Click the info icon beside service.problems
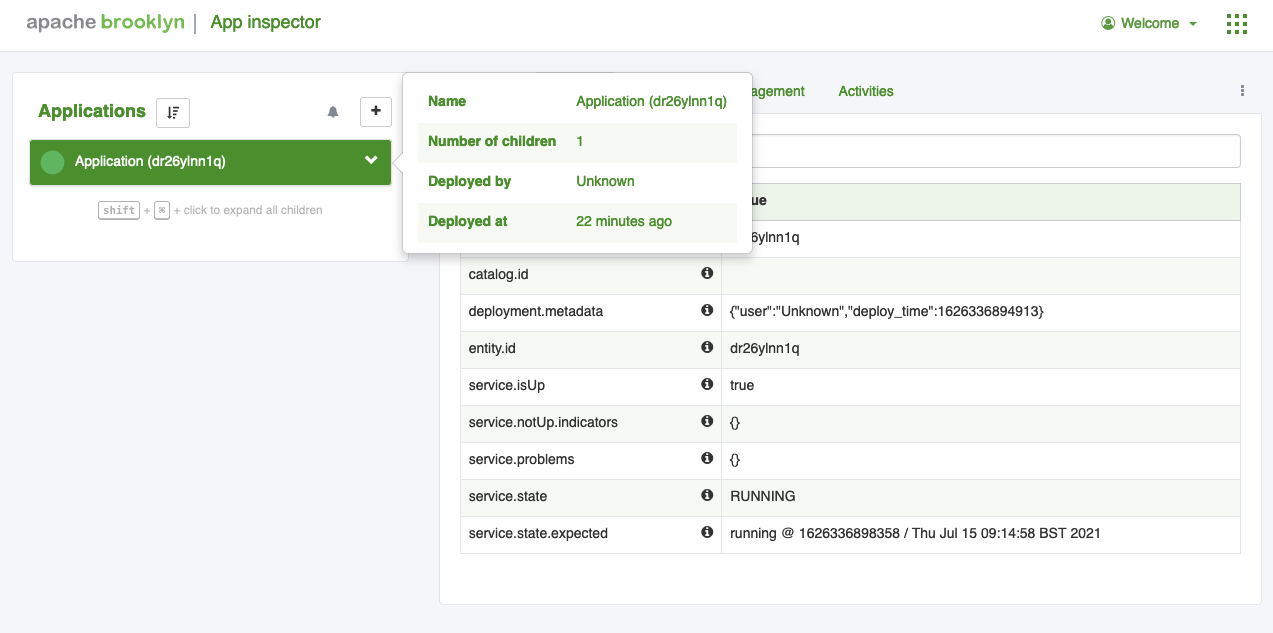 click(x=707, y=458)
